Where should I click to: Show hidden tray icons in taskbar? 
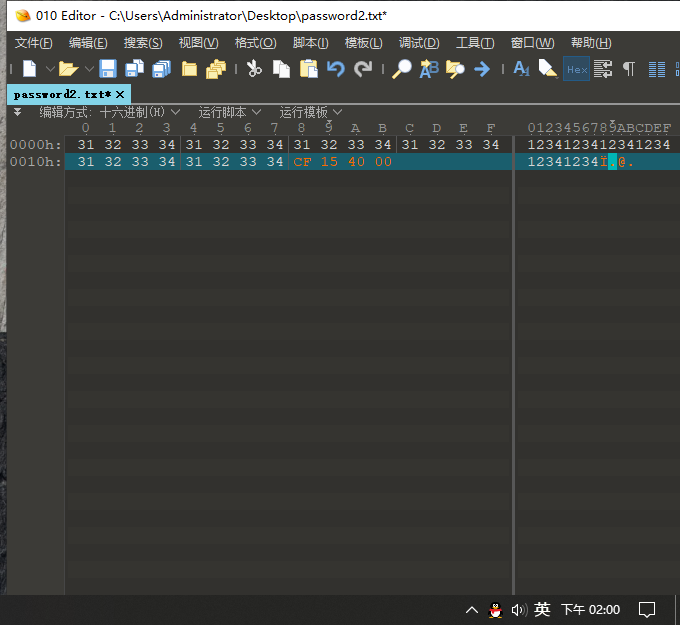point(472,610)
